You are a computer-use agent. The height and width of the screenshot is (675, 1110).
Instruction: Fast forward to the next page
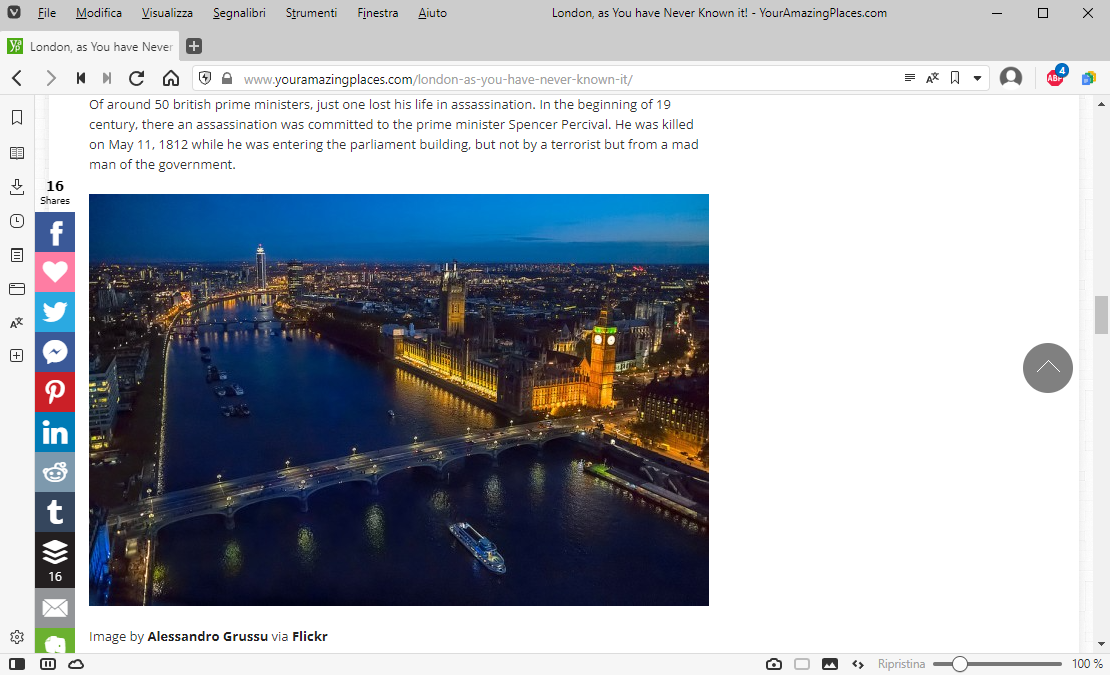click(x=107, y=78)
